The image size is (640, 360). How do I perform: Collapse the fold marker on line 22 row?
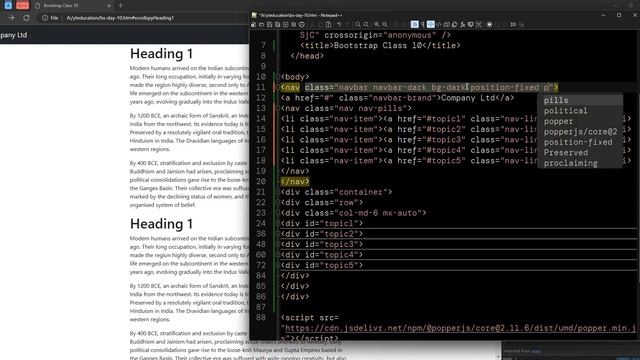tap(278, 202)
